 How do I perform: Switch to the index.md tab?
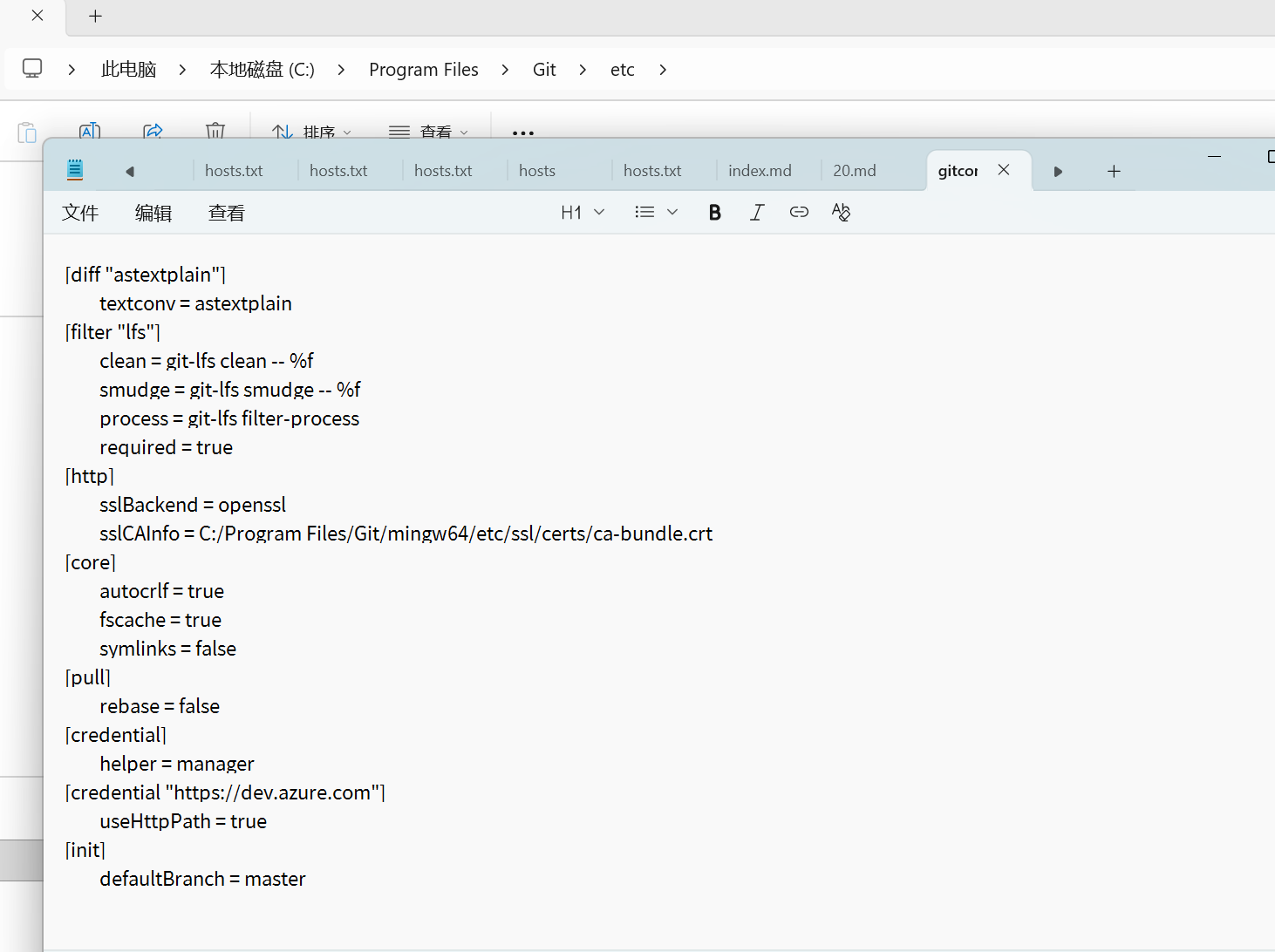coord(760,171)
